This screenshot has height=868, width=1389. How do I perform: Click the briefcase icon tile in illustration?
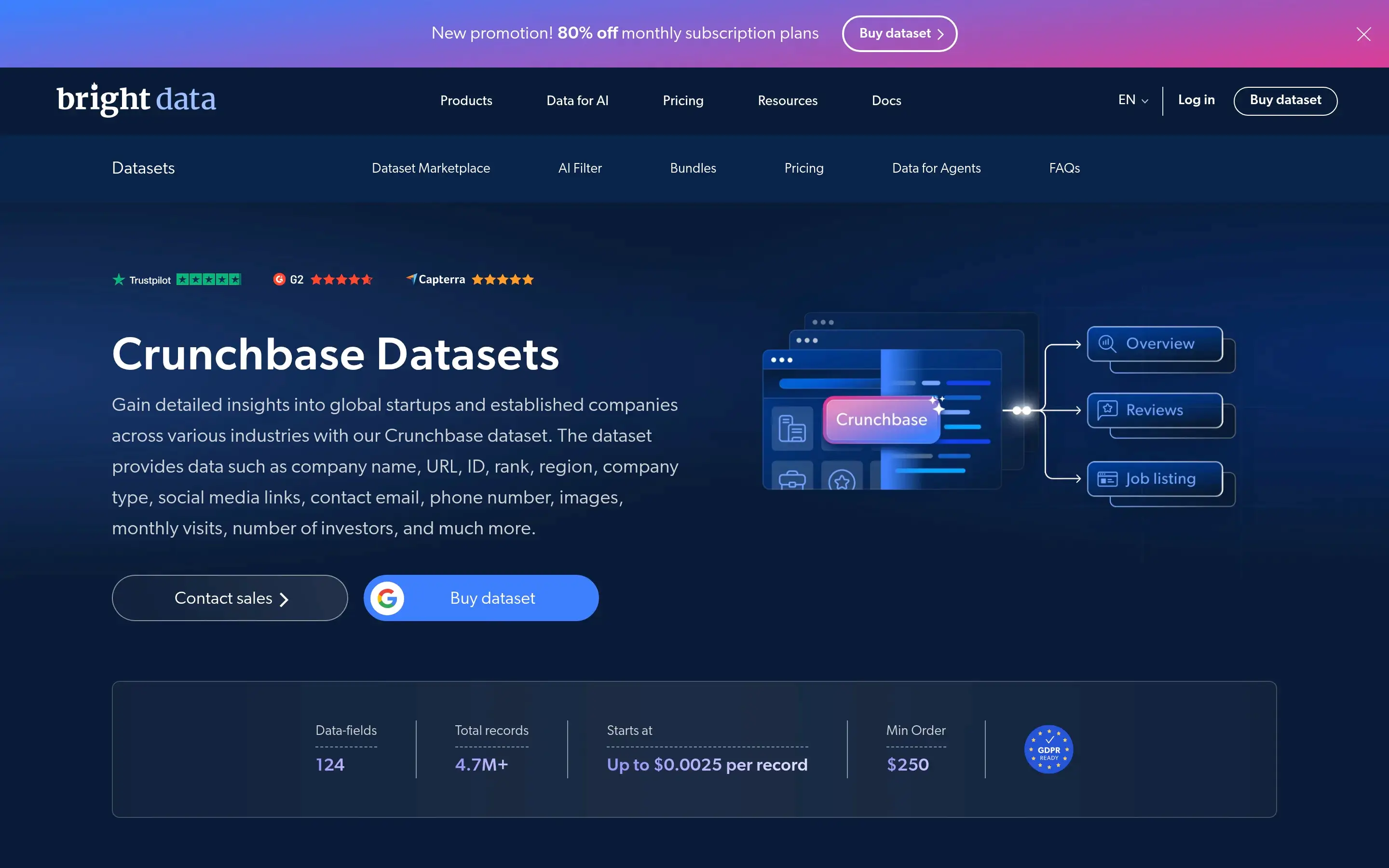(792, 476)
